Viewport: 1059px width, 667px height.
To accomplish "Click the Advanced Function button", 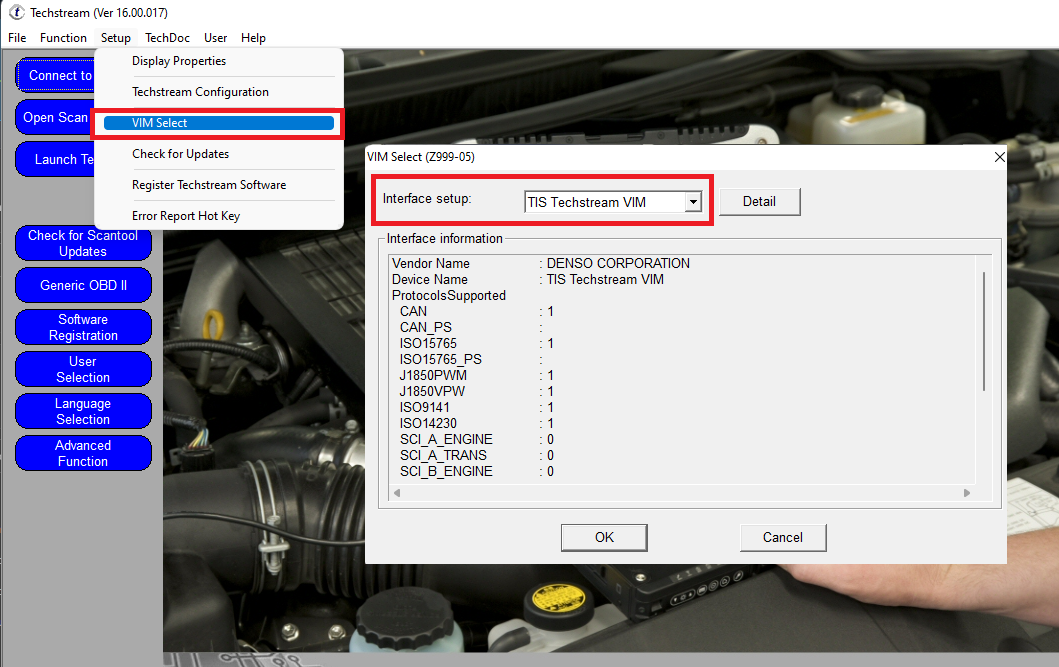I will (83, 453).
